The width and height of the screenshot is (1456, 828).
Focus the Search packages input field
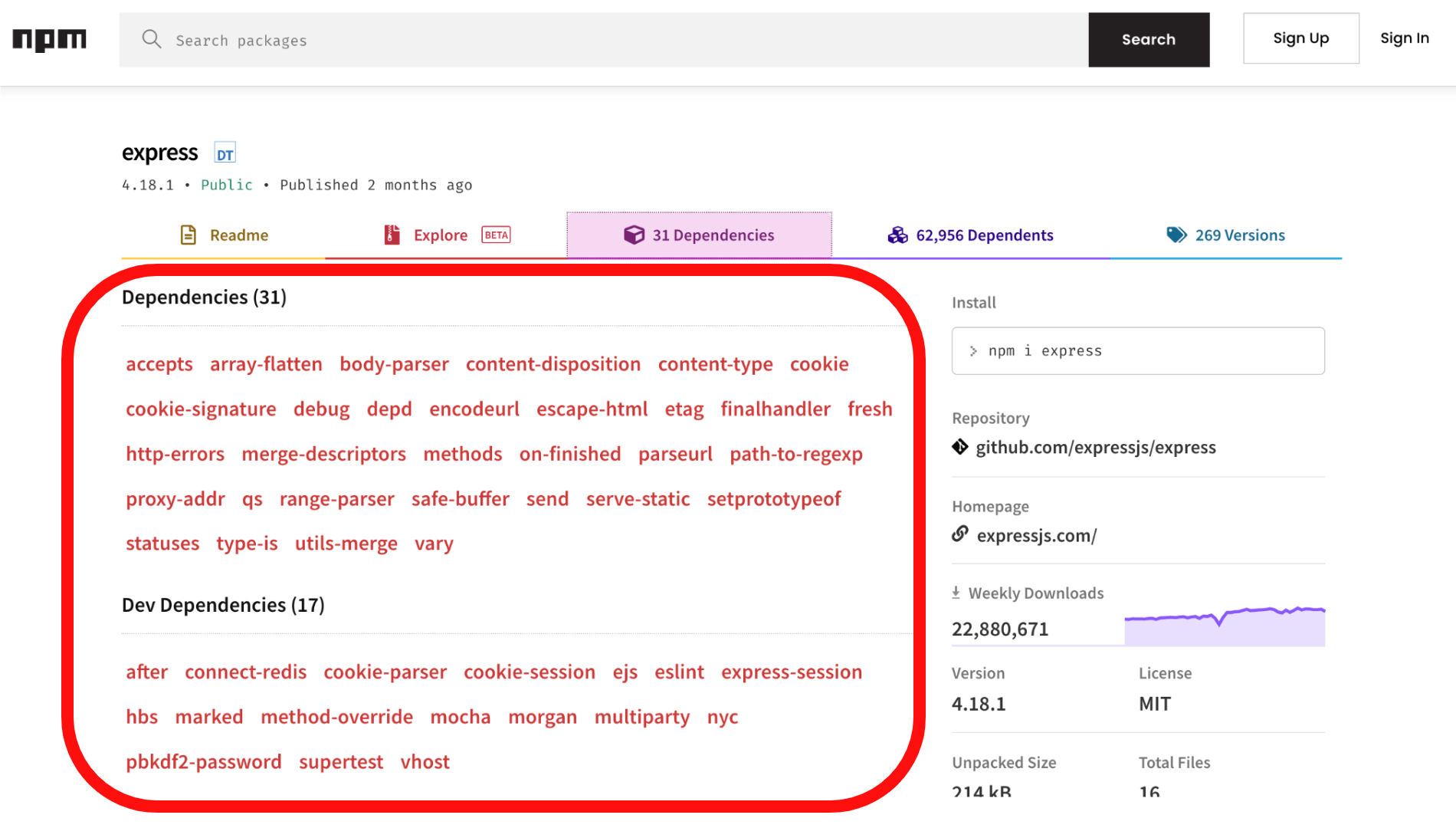click(x=604, y=40)
